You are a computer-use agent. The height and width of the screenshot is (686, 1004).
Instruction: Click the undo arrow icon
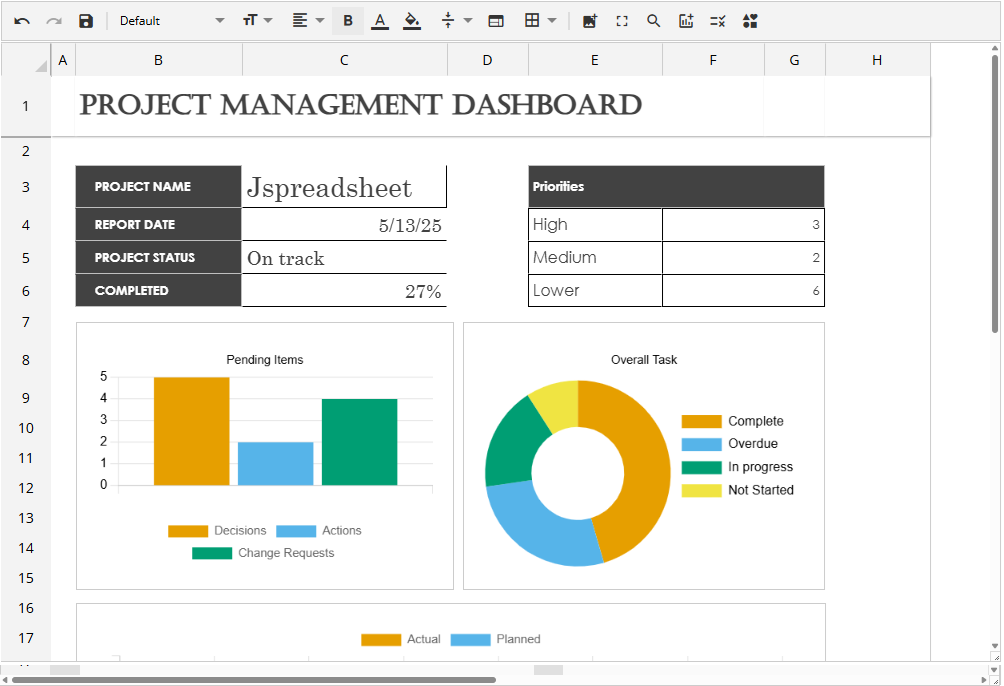(22, 21)
